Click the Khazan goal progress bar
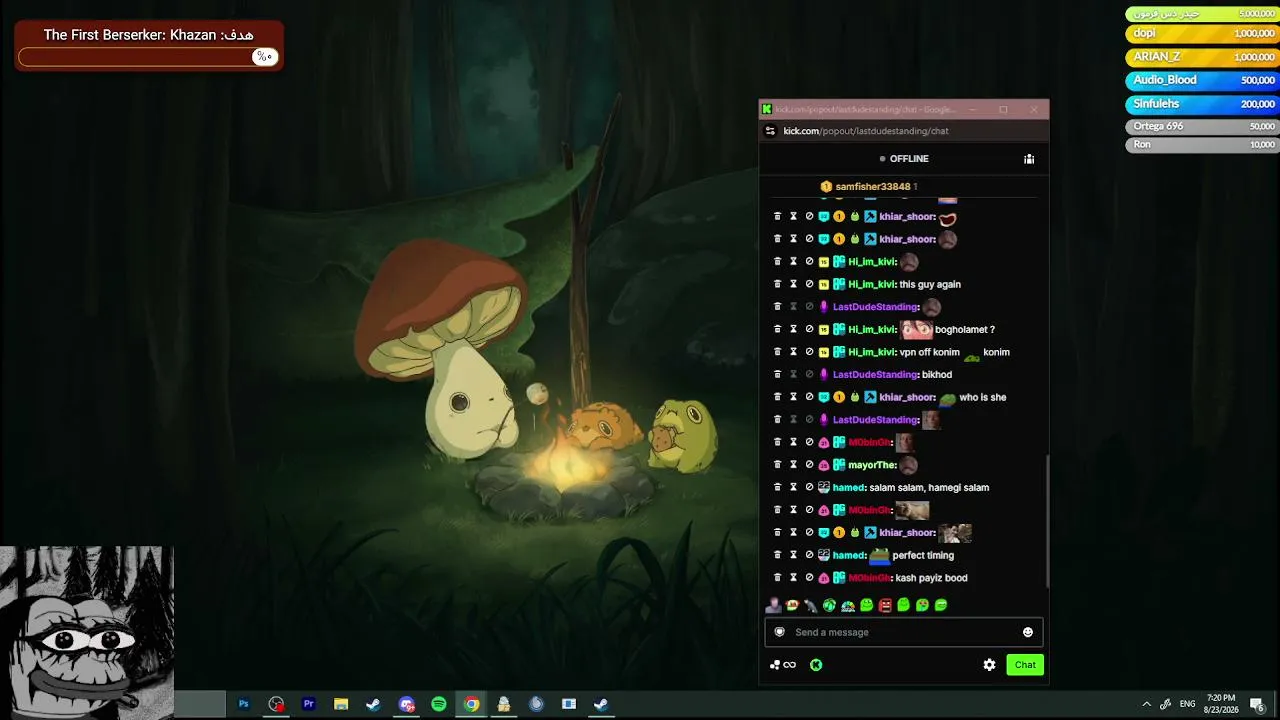 (x=147, y=57)
